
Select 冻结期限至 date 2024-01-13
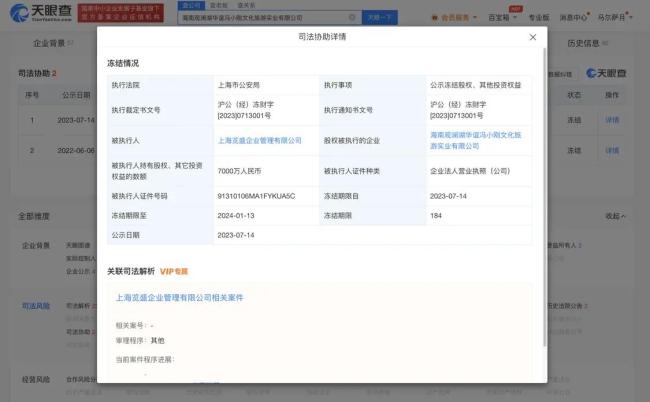pyautogui.click(x=236, y=216)
